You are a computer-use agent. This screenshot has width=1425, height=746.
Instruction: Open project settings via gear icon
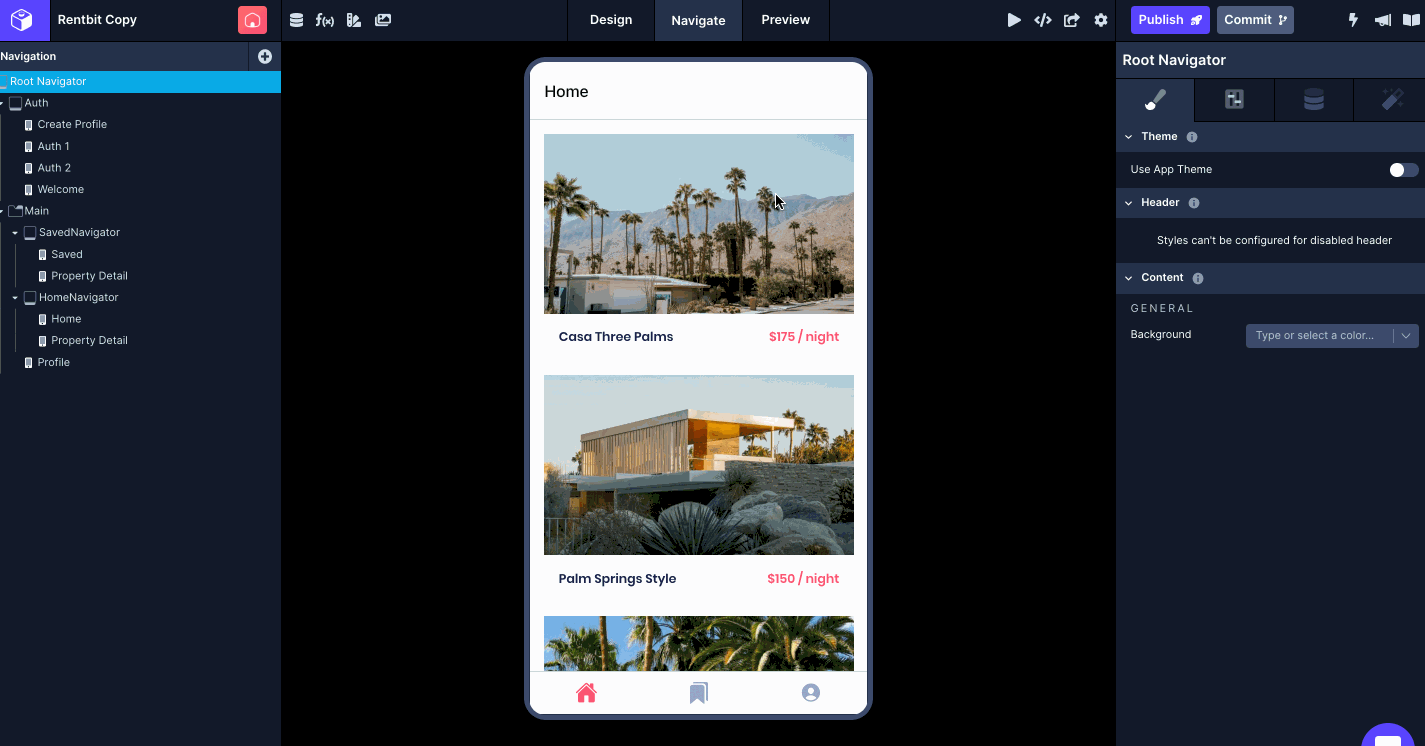click(1100, 19)
